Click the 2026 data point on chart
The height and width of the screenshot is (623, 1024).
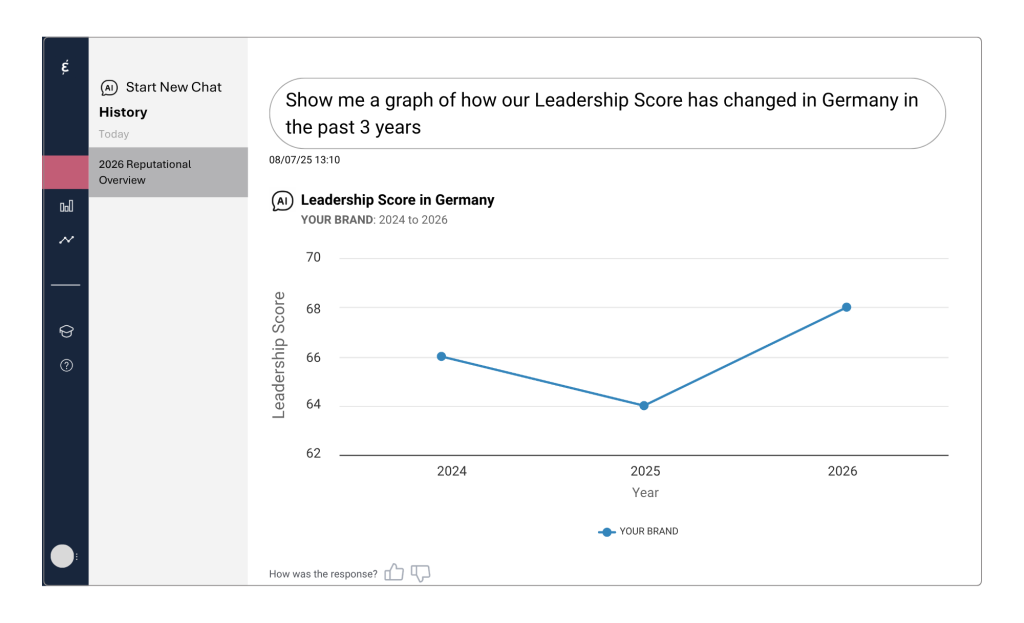click(846, 307)
